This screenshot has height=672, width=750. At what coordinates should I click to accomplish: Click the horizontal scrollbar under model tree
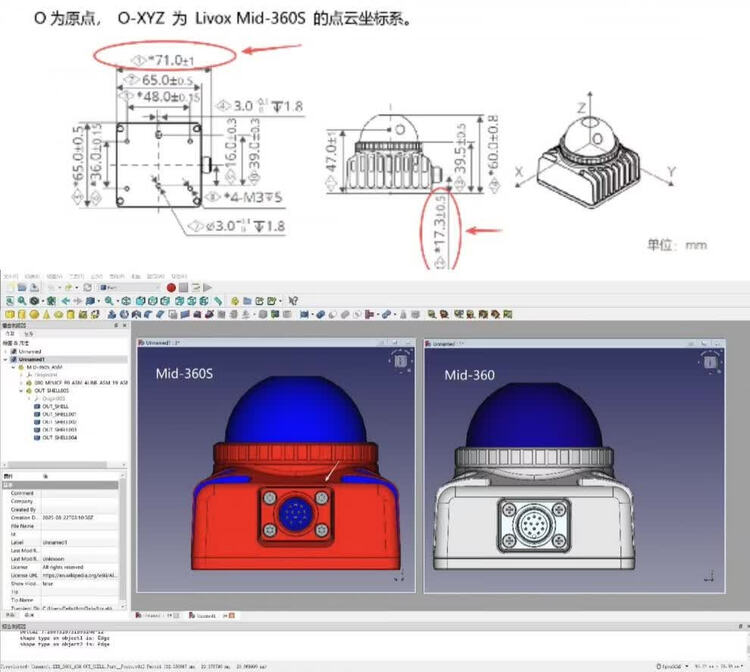57,464
